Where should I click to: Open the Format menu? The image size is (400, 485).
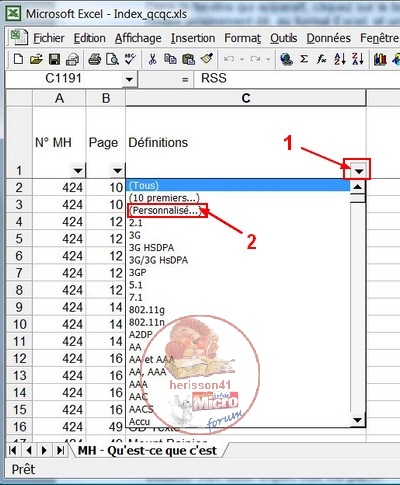[242, 38]
